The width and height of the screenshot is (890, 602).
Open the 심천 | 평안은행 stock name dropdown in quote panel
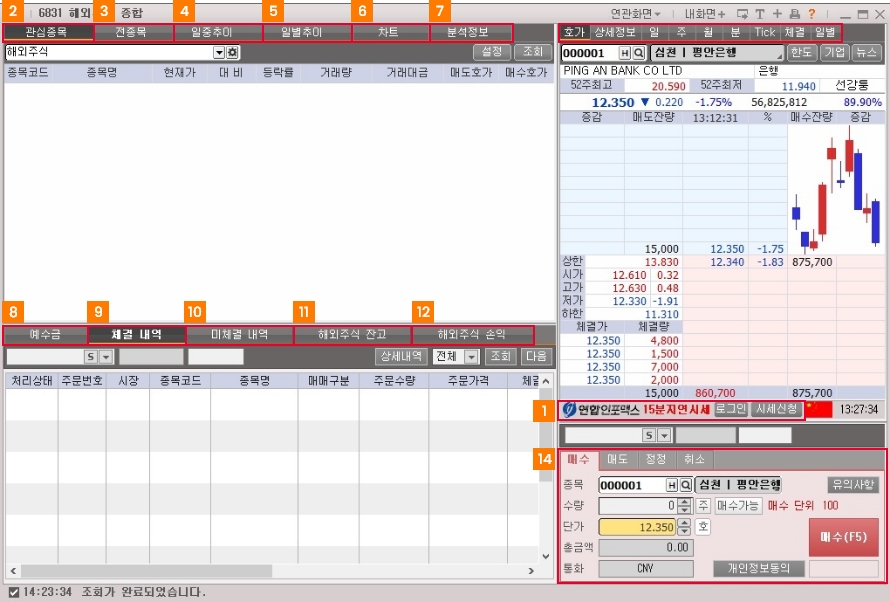[x=717, y=53]
